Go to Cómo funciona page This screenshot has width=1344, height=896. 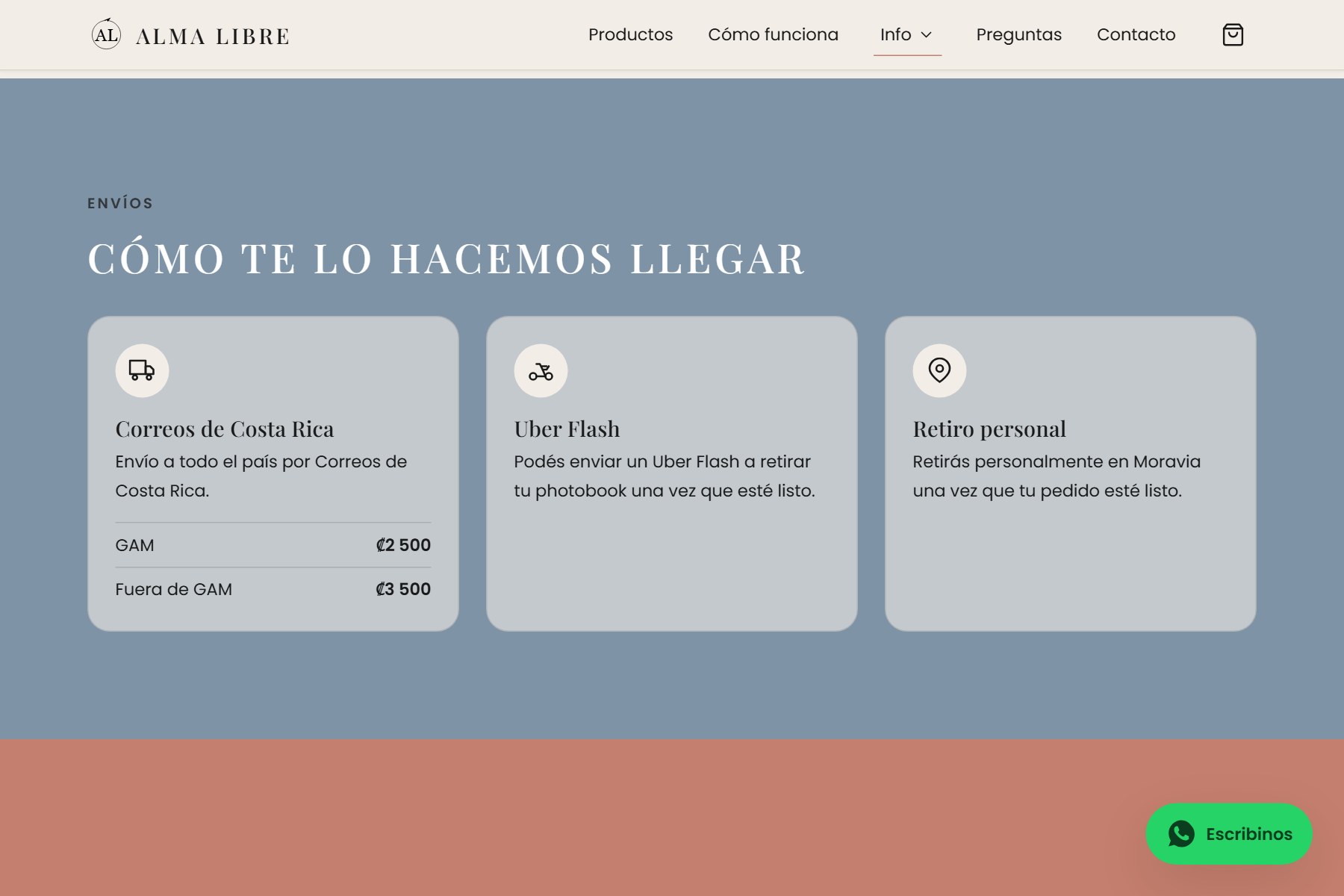pyautogui.click(x=773, y=35)
